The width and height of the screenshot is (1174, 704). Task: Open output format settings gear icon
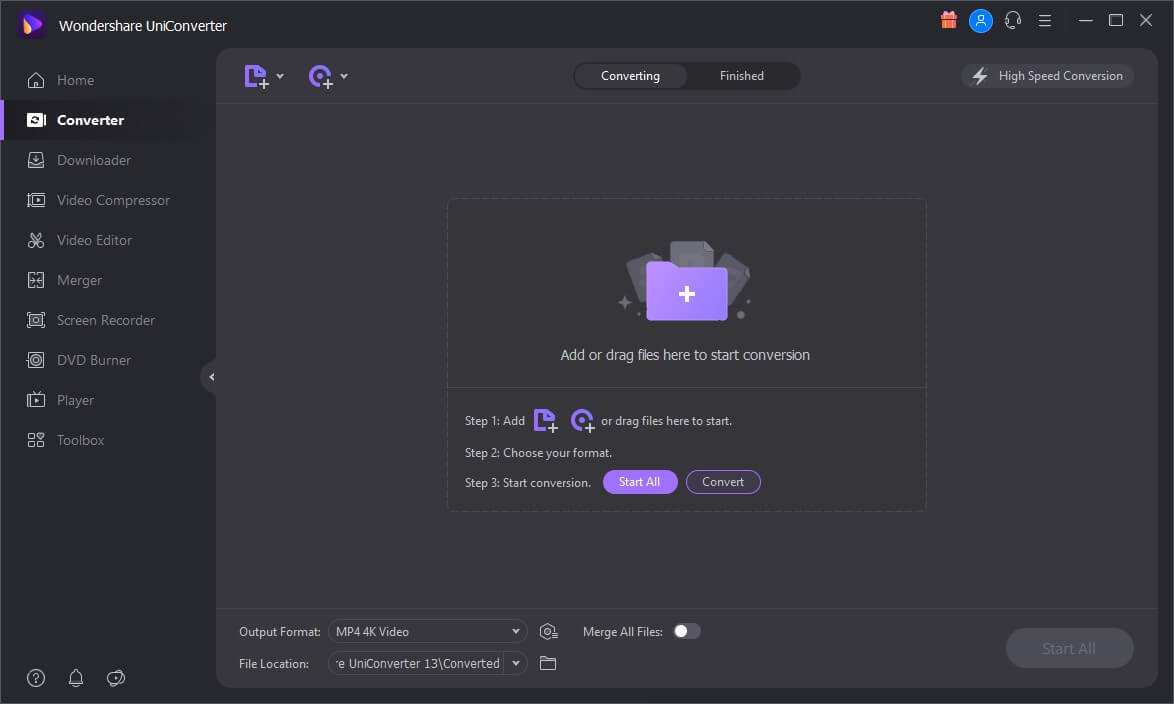tap(549, 631)
